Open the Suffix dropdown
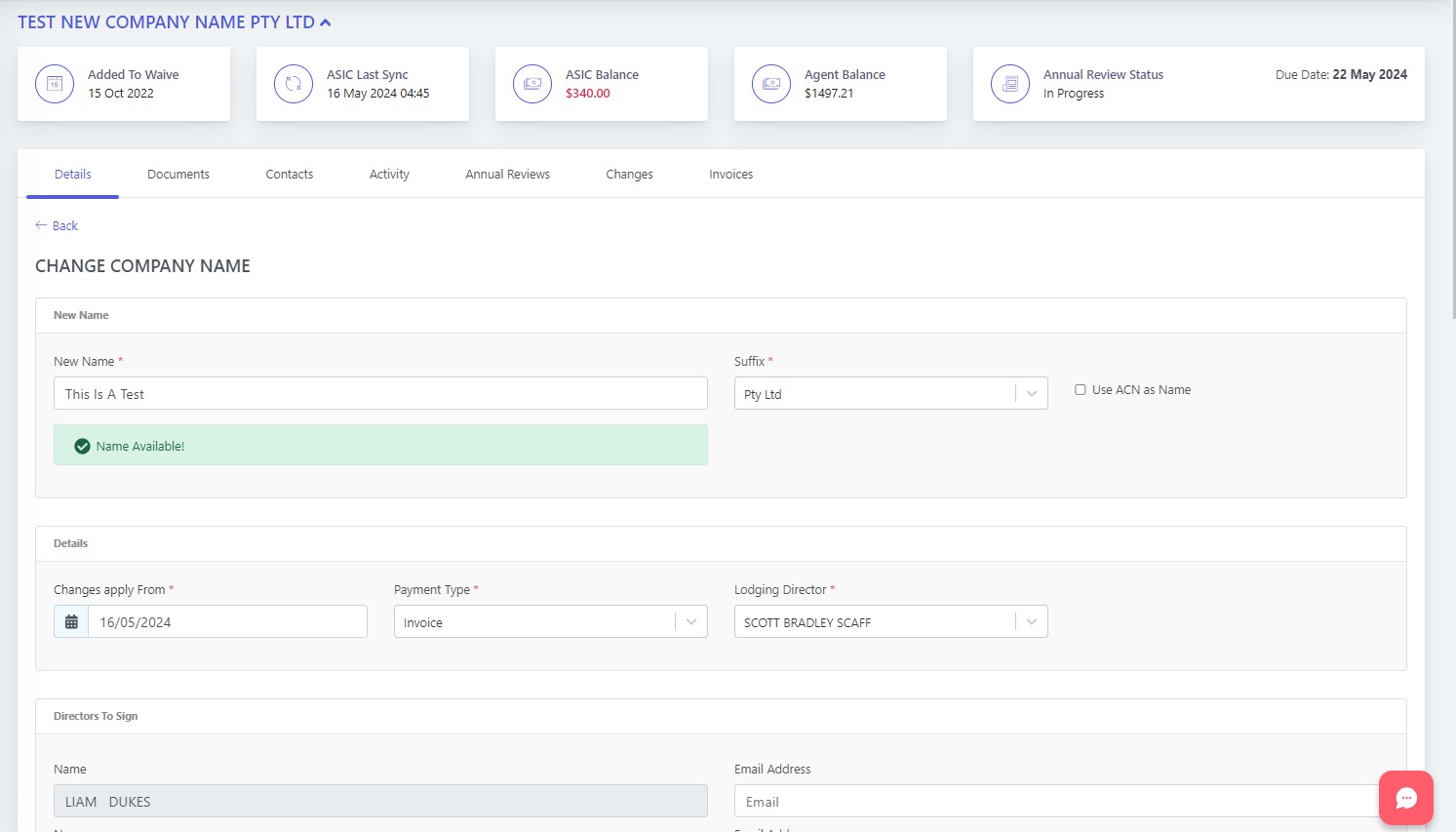Screen dimensions: 1456x832 click(x=890, y=393)
